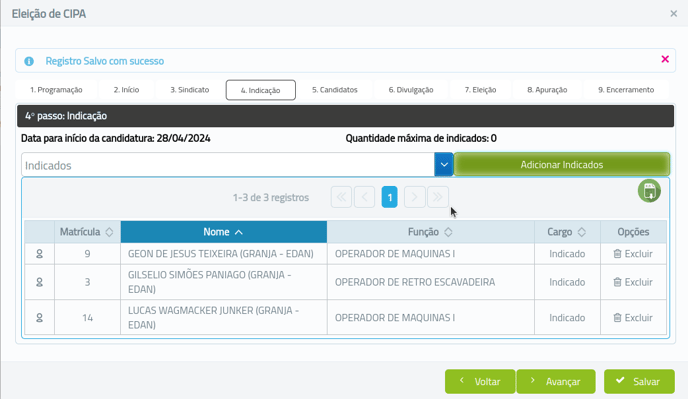The image size is (688, 399).
Task: Sort table by Matrícula column
Action: [x=87, y=232]
